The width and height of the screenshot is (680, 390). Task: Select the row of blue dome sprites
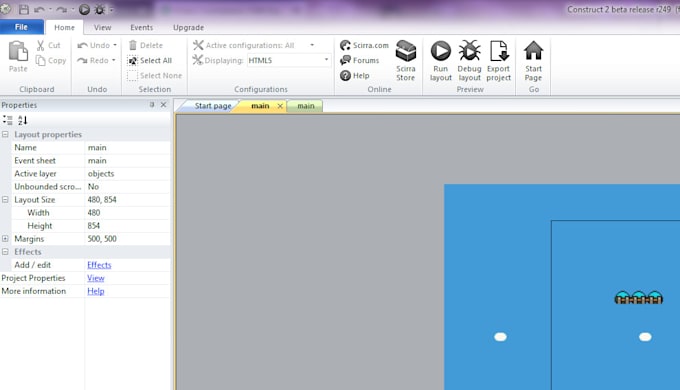pos(638,298)
